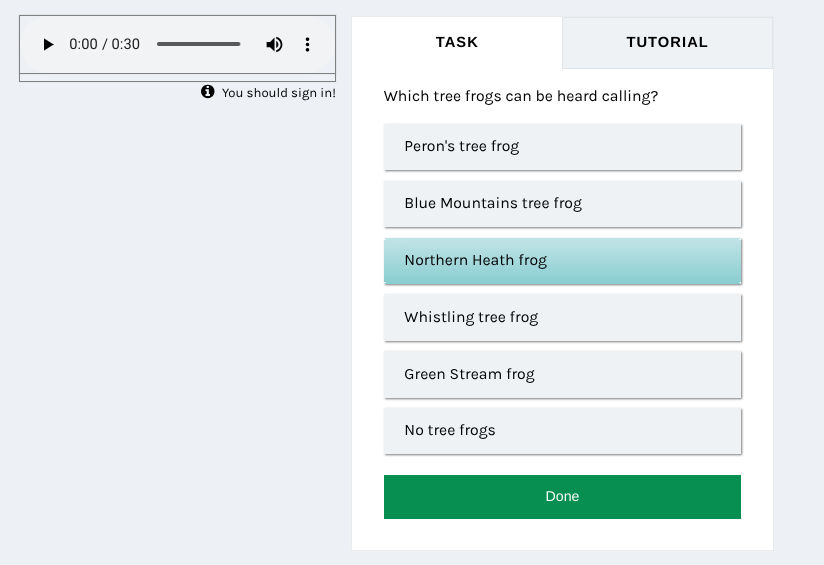Pick the Whistling tree frog option
This screenshot has width=824, height=565.
(x=562, y=318)
